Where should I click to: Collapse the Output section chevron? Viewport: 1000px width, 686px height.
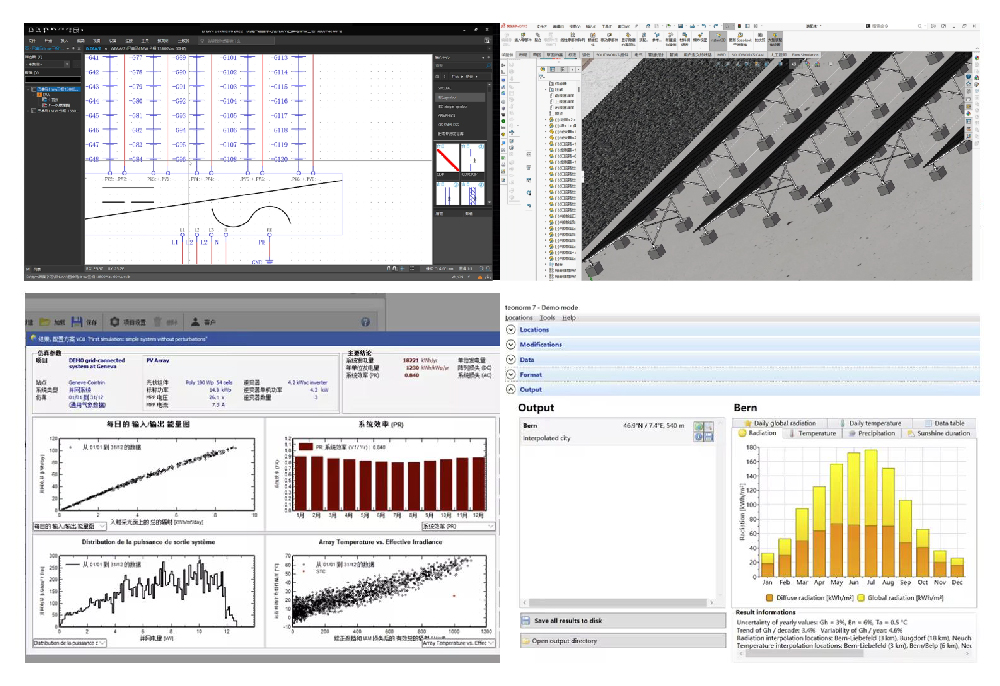(511, 390)
